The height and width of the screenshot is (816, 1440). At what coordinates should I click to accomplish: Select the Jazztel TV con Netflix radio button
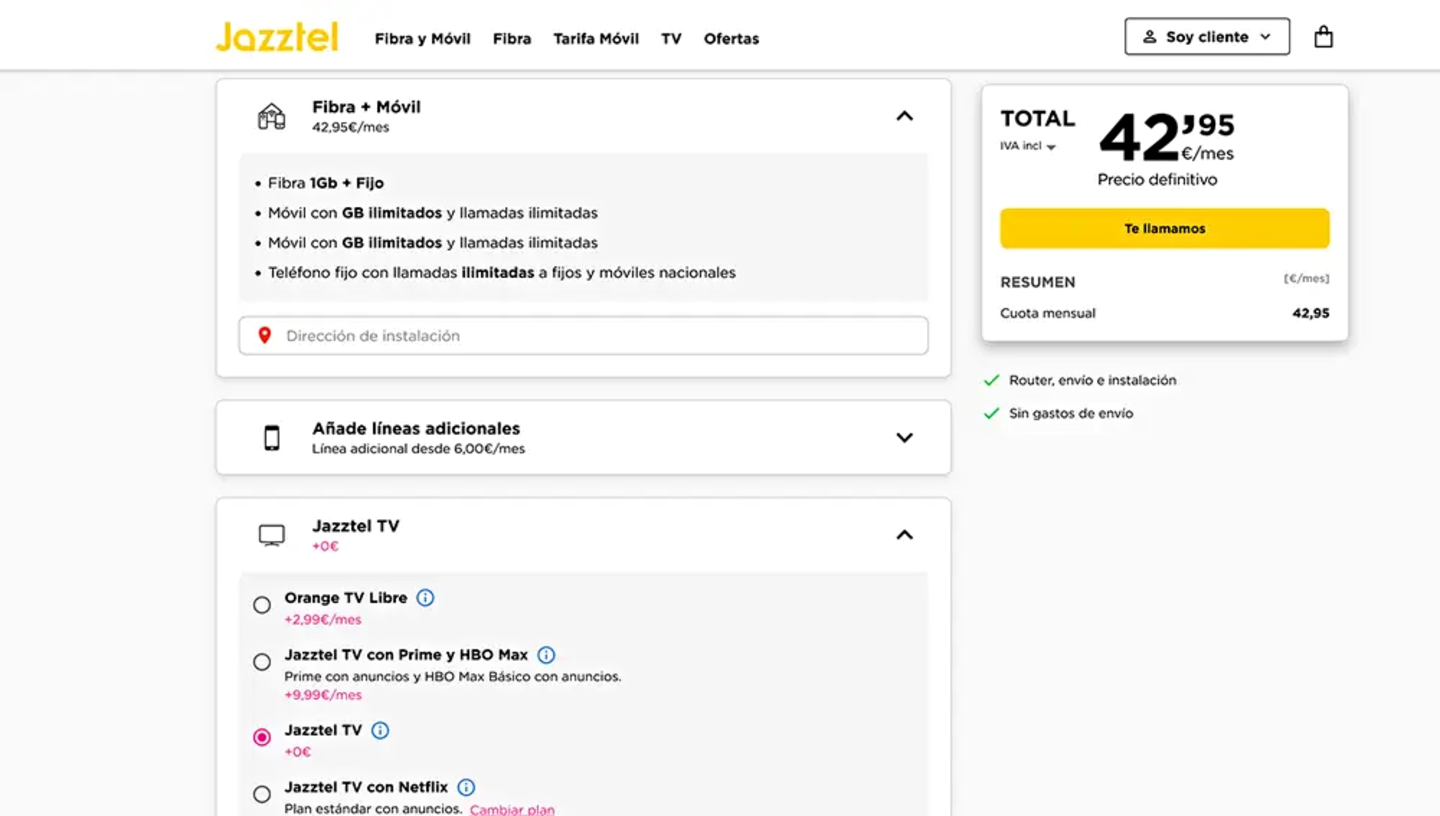click(x=262, y=794)
